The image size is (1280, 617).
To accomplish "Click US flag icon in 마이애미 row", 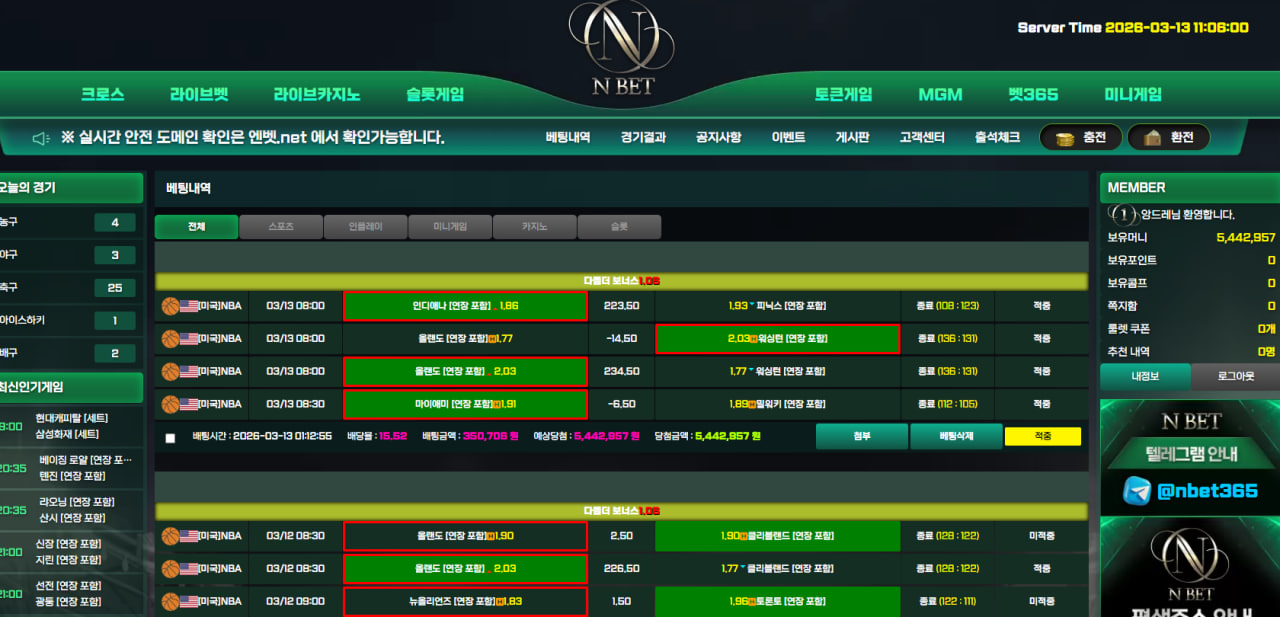I will coord(188,404).
